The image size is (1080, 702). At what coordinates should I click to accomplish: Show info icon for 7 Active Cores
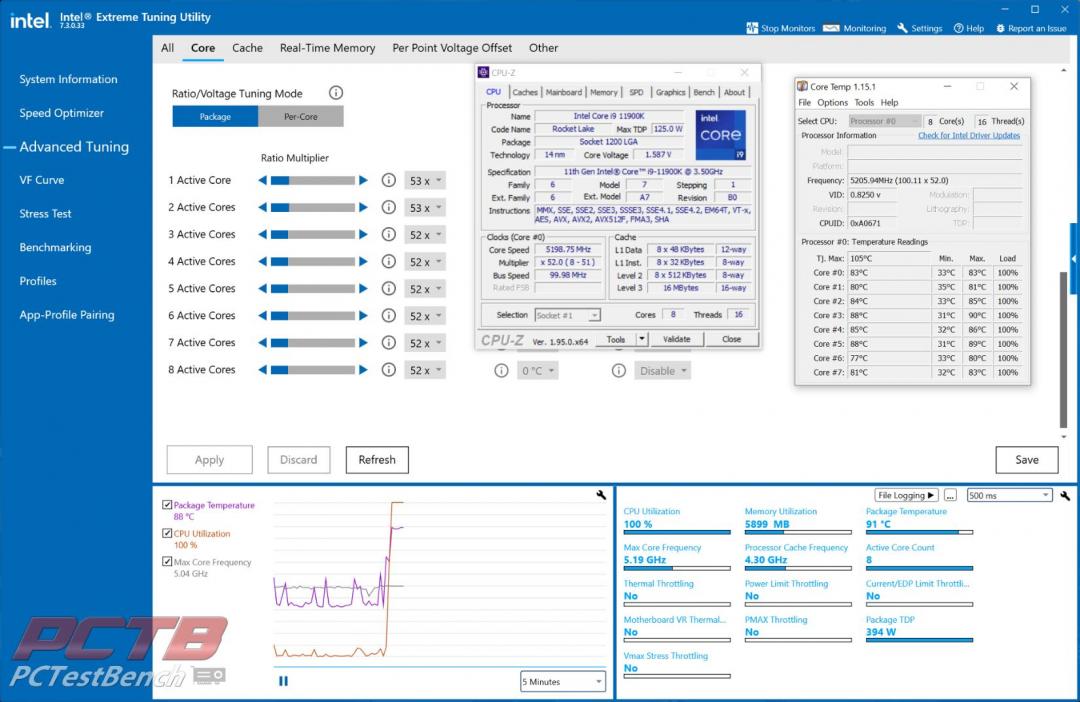[x=388, y=343]
